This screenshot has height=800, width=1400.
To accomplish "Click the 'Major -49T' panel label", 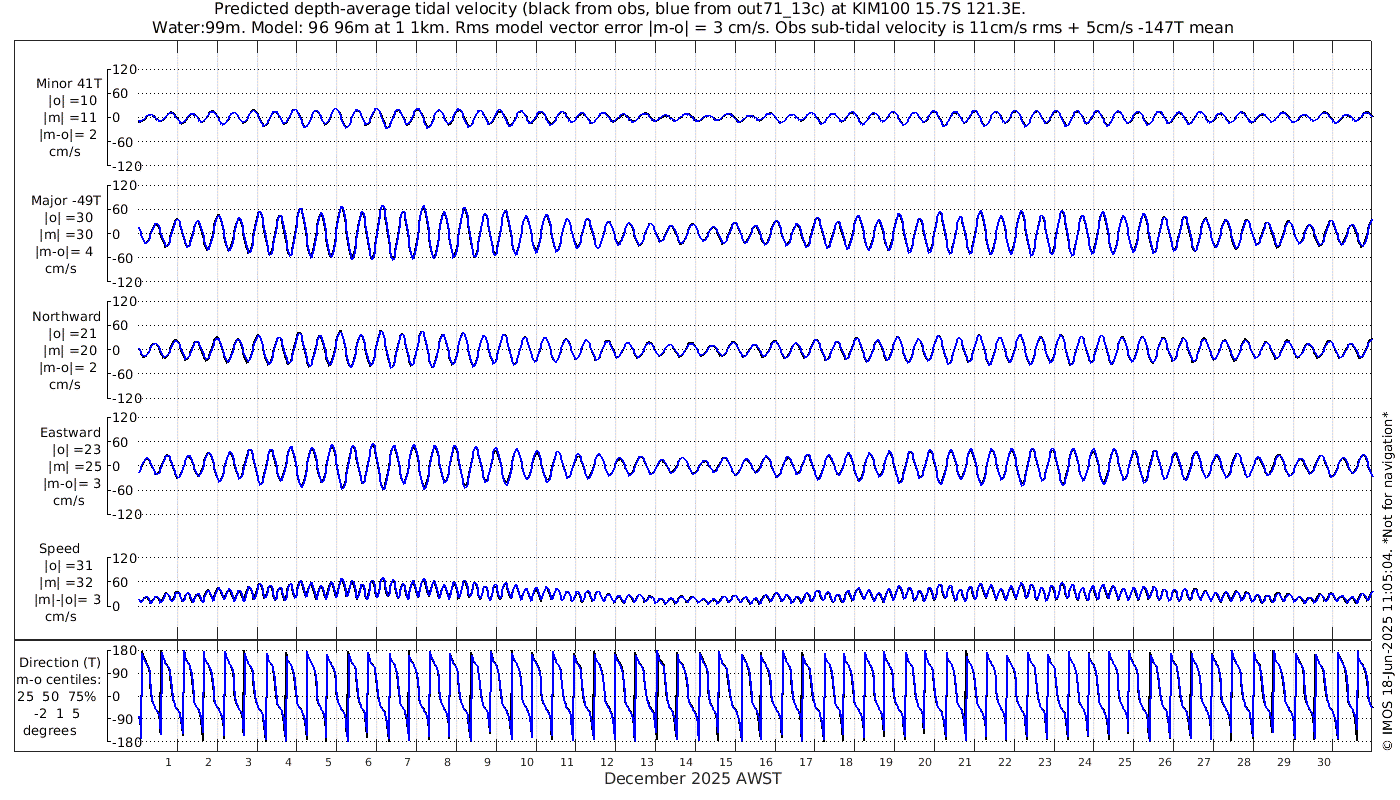I will click(66, 200).
